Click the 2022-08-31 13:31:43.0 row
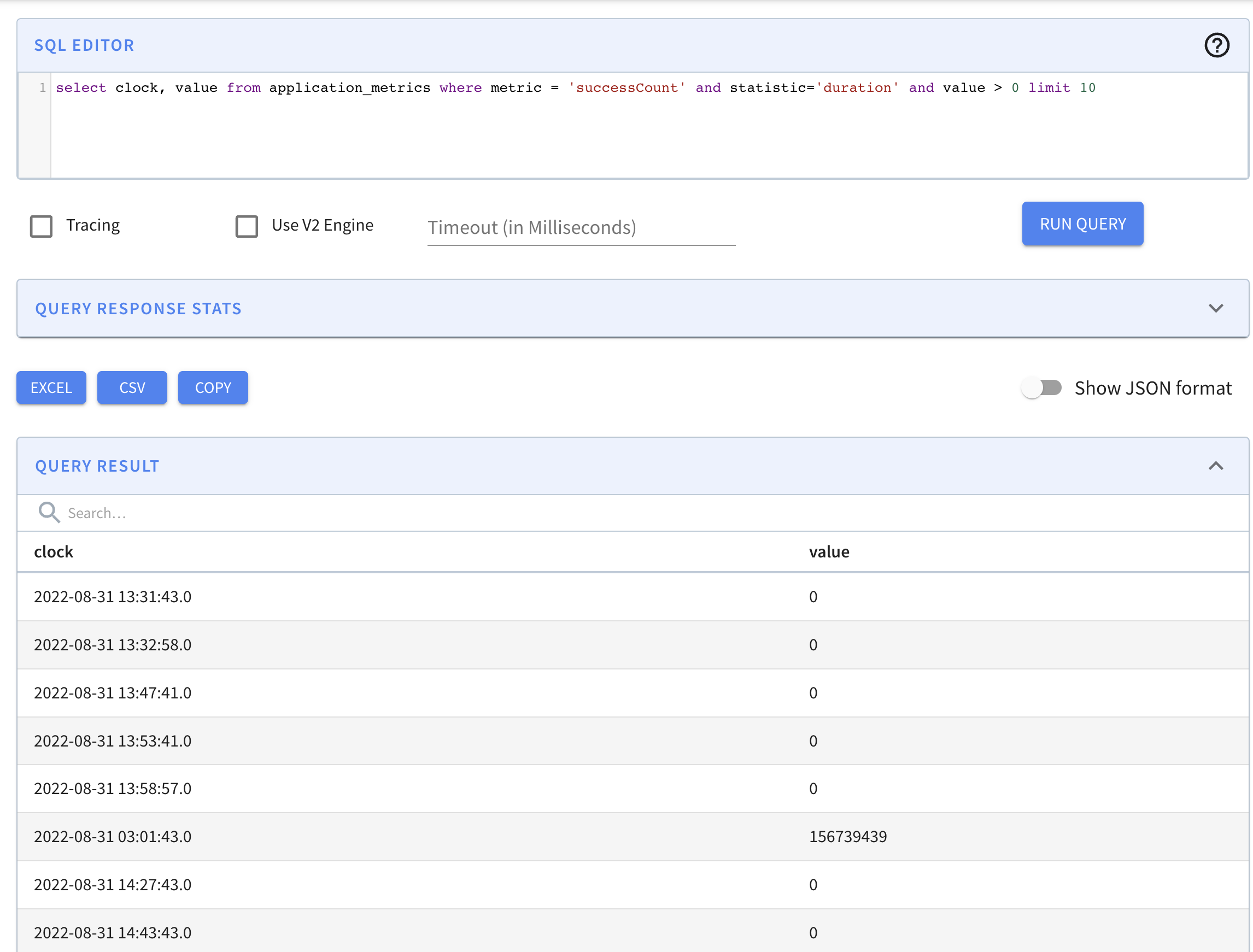 (113, 597)
